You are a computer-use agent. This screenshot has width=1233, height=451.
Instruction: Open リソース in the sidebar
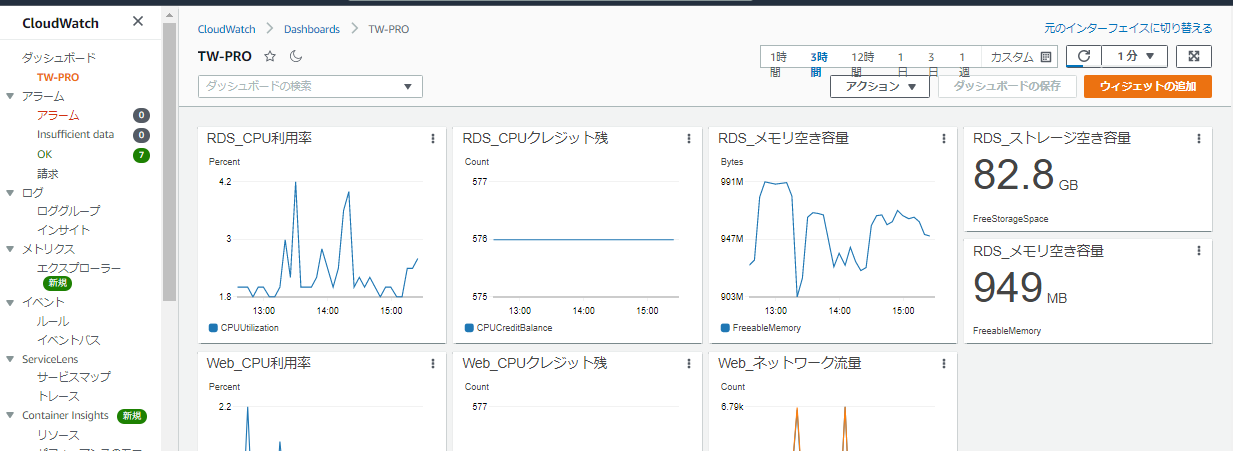click(x=58, y=435)
